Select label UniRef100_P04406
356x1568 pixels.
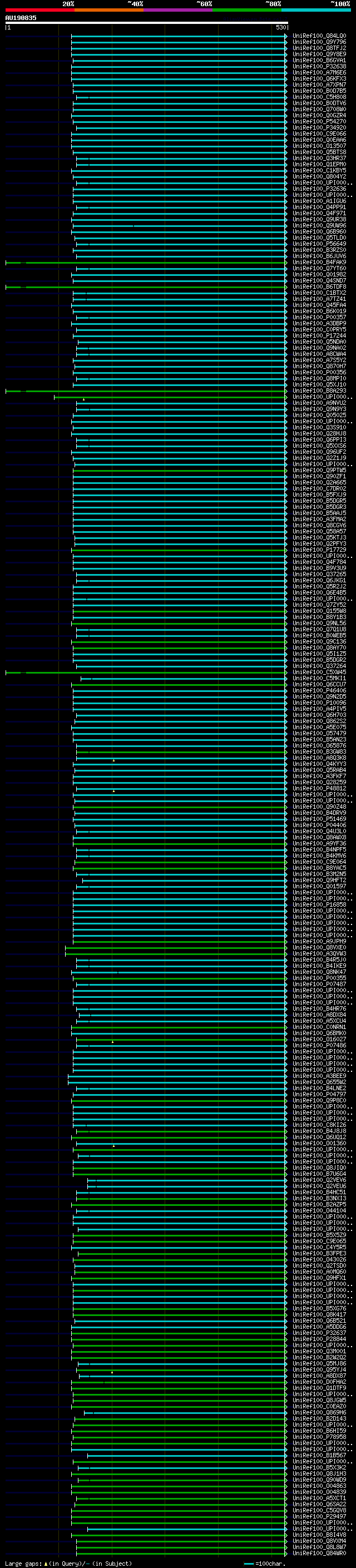click(x=319, y=825)
